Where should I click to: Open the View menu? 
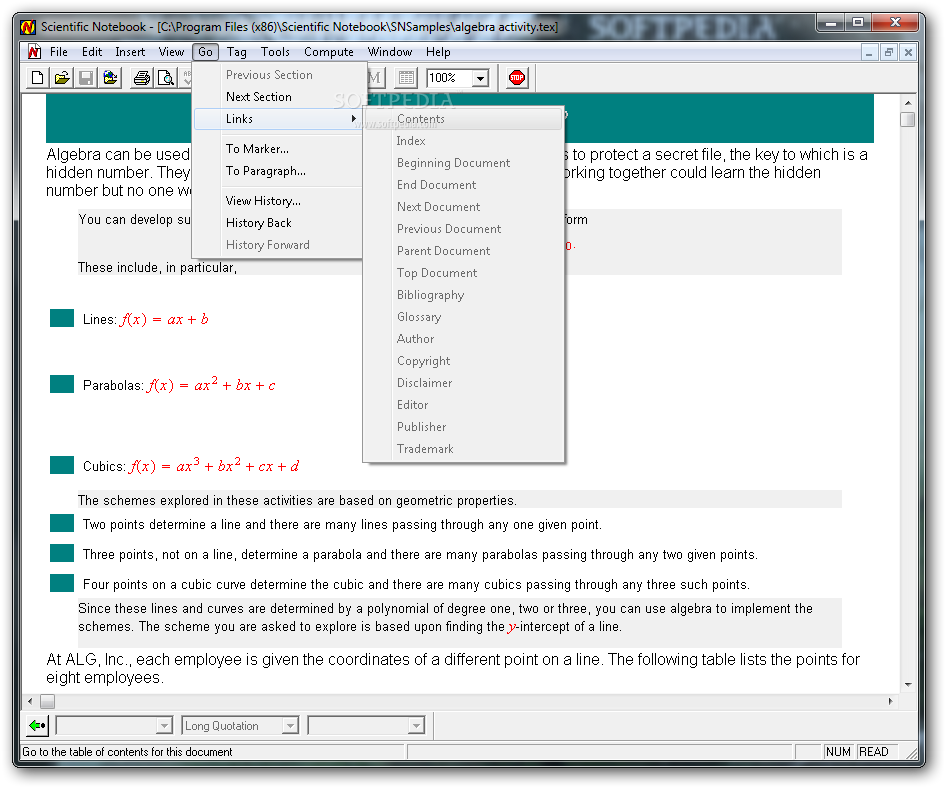tap(171, 52)
